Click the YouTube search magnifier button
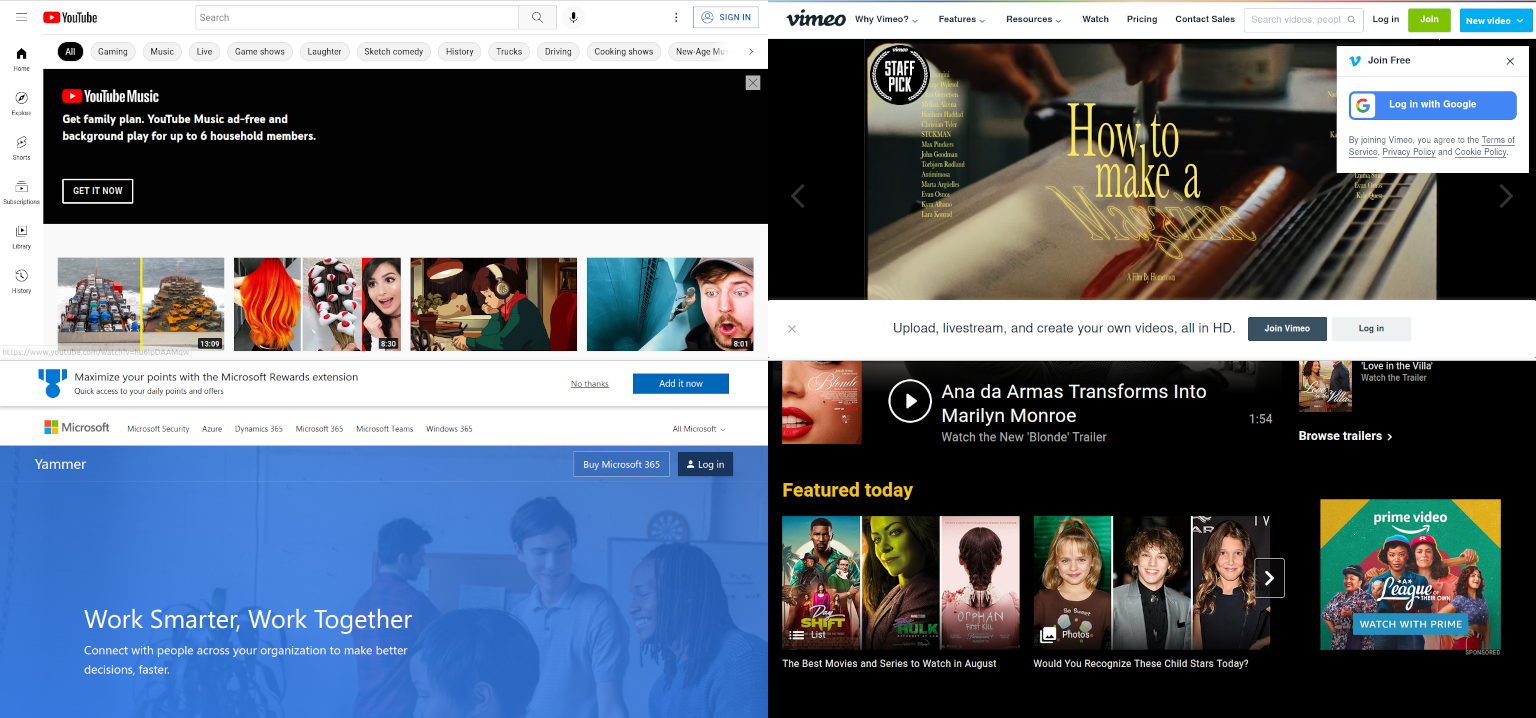The image size is (1536, 718). click(x=537, y=17)
